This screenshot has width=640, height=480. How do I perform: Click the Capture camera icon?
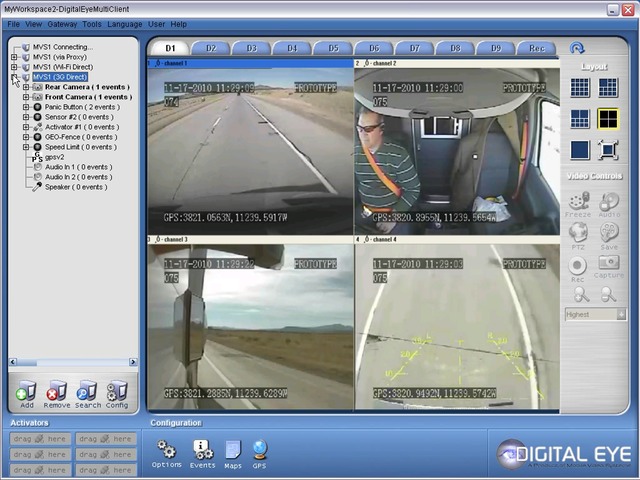(x=607, y=267)
